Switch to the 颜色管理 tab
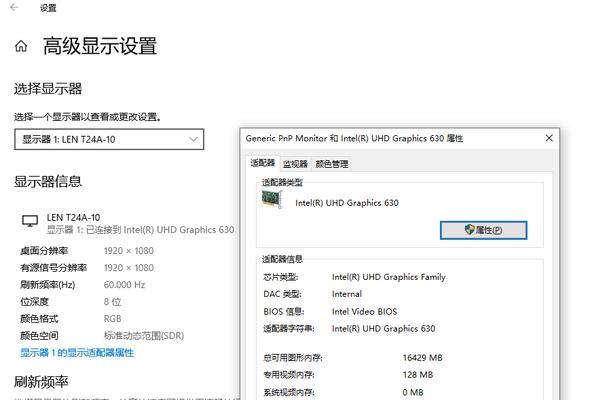This screenshot has width=613, height=400. [x=332, y=164]
